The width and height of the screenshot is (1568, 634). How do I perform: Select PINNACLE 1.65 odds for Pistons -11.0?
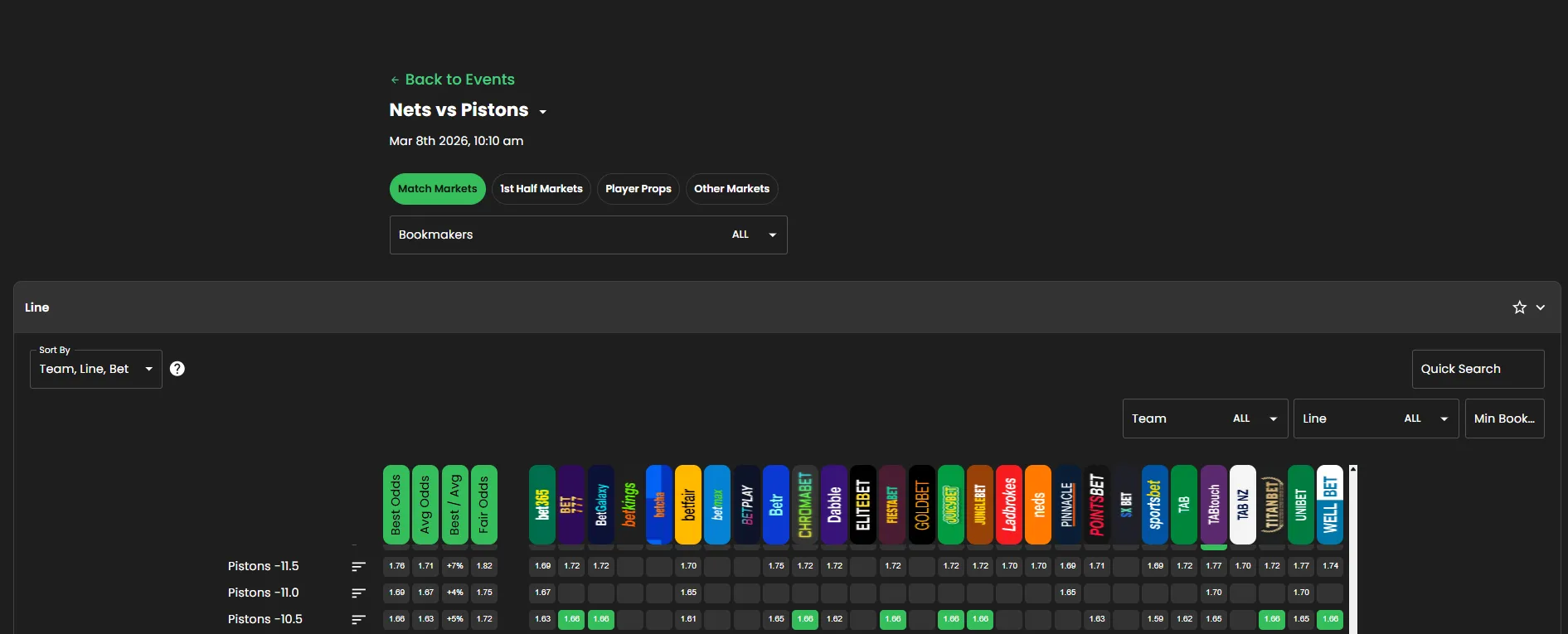1068,593
